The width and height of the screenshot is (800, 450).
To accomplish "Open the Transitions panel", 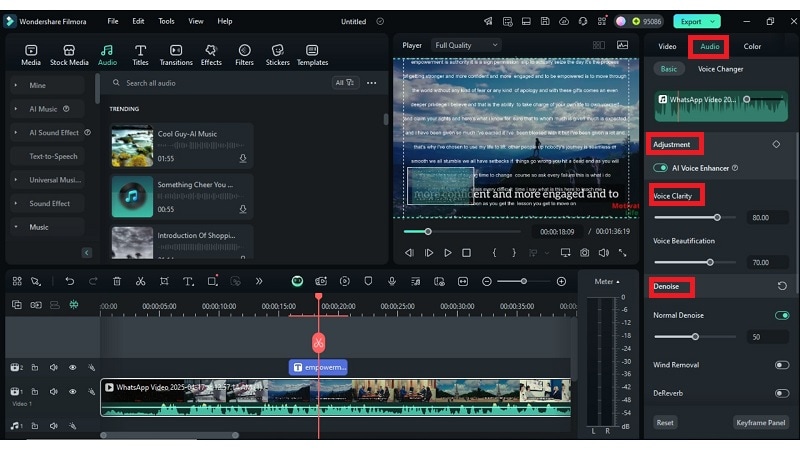I will 176,55.
